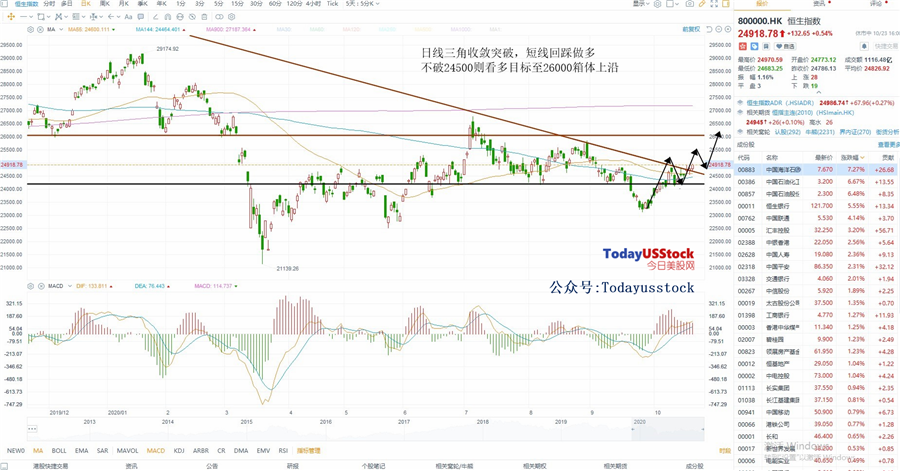Open the 评论 comments tab

[x=875, y=3]
